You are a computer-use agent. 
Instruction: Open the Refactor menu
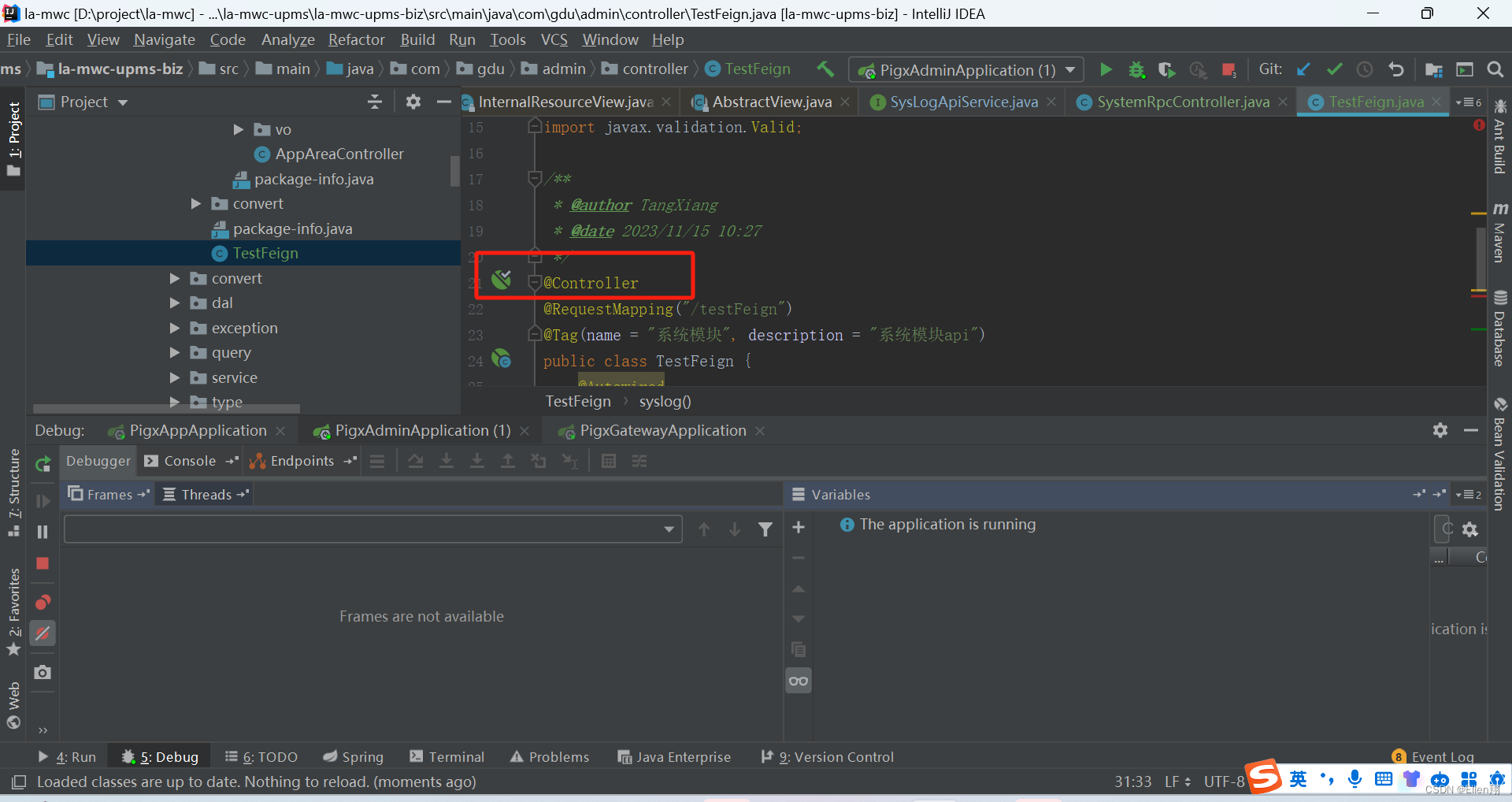(x=357, y=39)
